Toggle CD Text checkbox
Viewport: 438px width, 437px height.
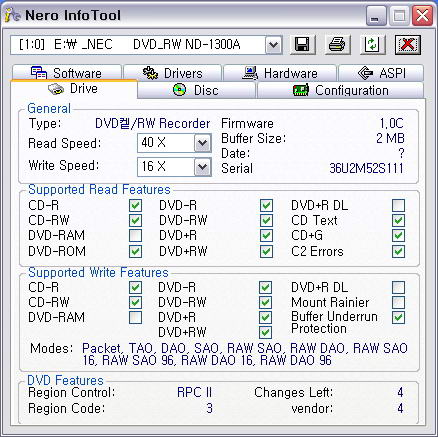(399, 220)
